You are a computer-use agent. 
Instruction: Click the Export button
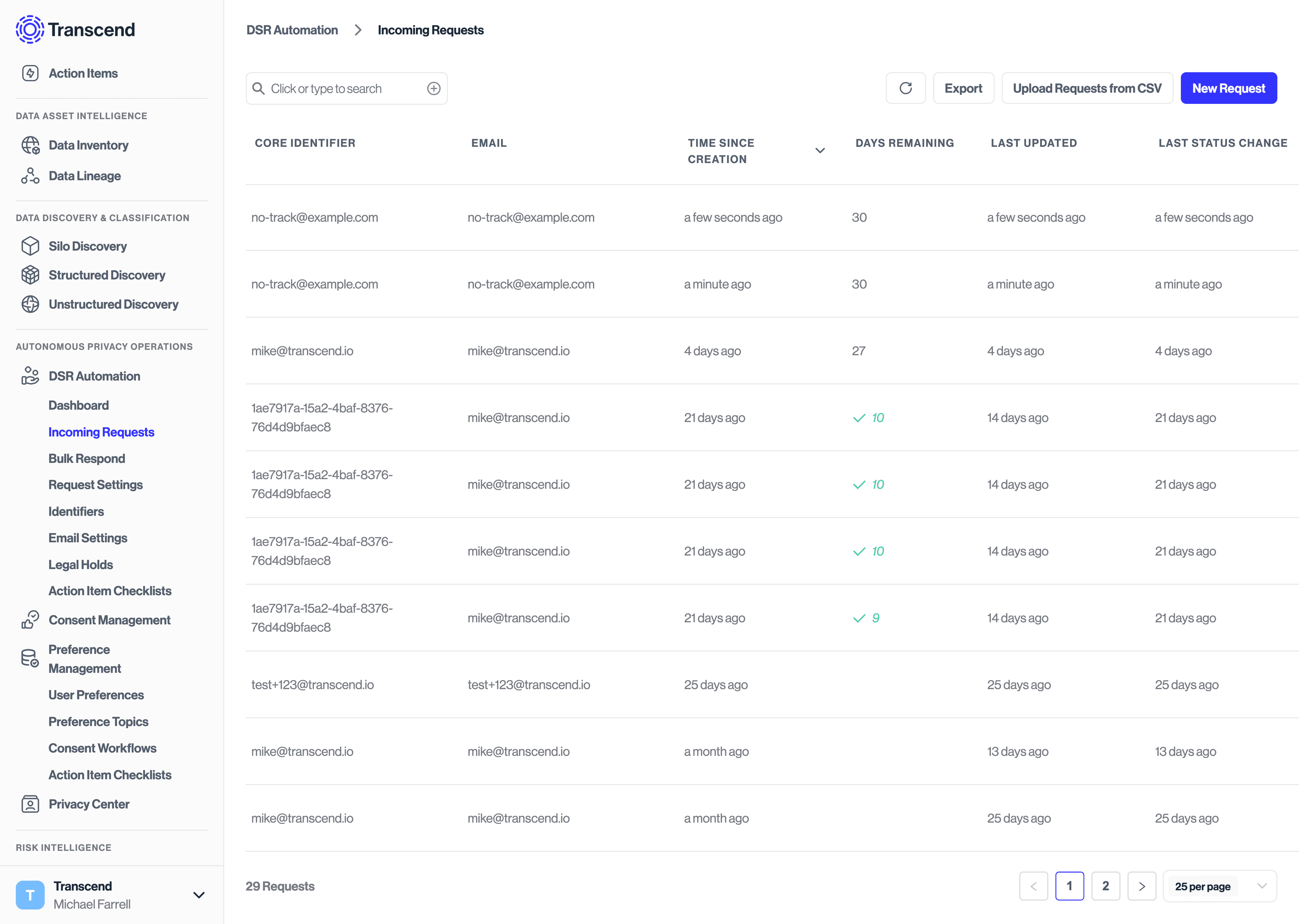point(963,88)
